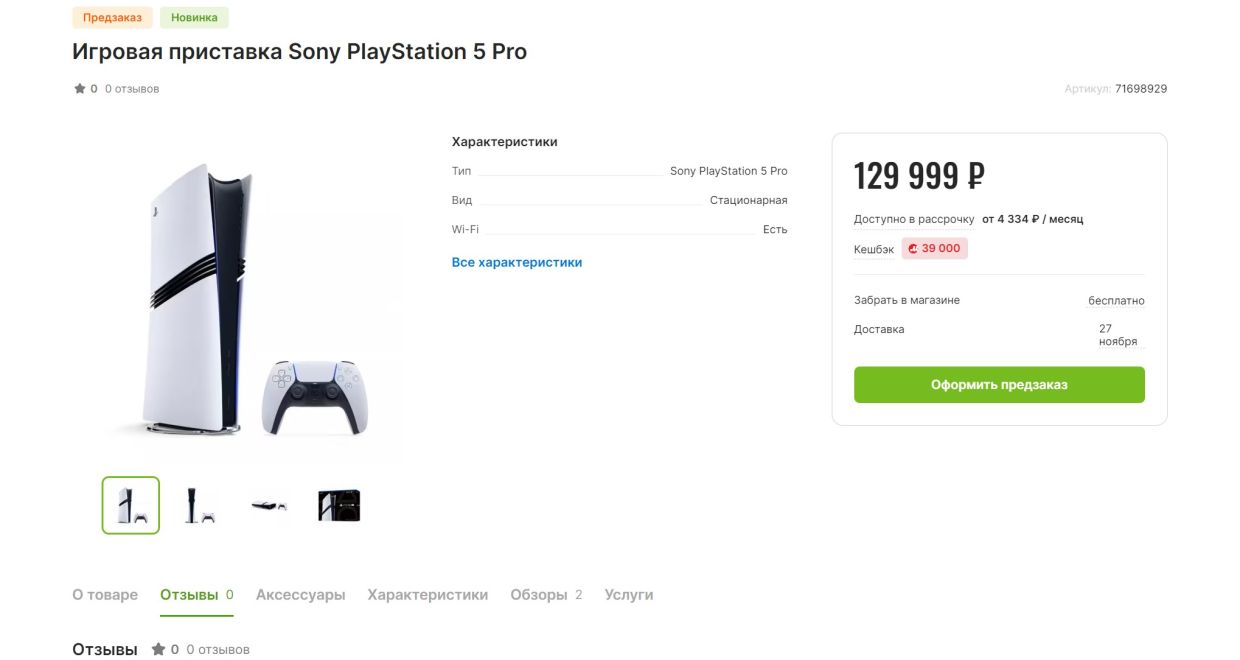Open the Все характеристики link
Viewport: 1240px width, 660px height.
point(516,262)
